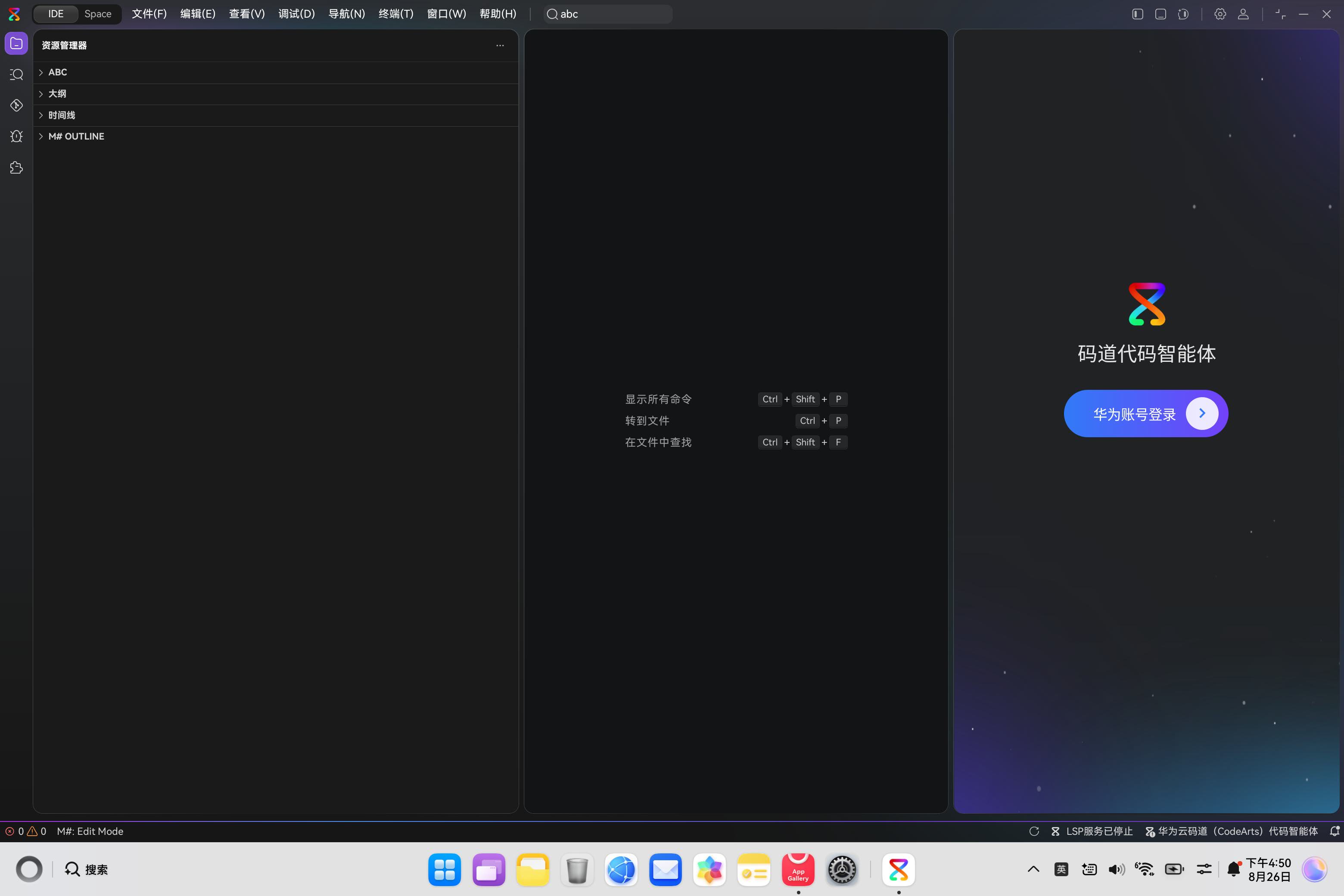Open the 调试(D) menu
1344x896 pixels.
click(296, 14)
